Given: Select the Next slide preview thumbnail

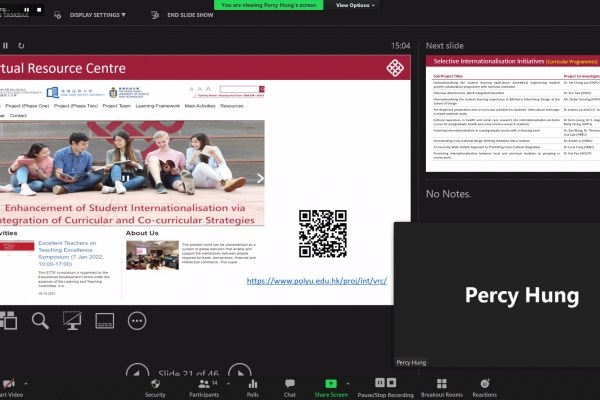Looking at the screenshot, I should [513, 114].
